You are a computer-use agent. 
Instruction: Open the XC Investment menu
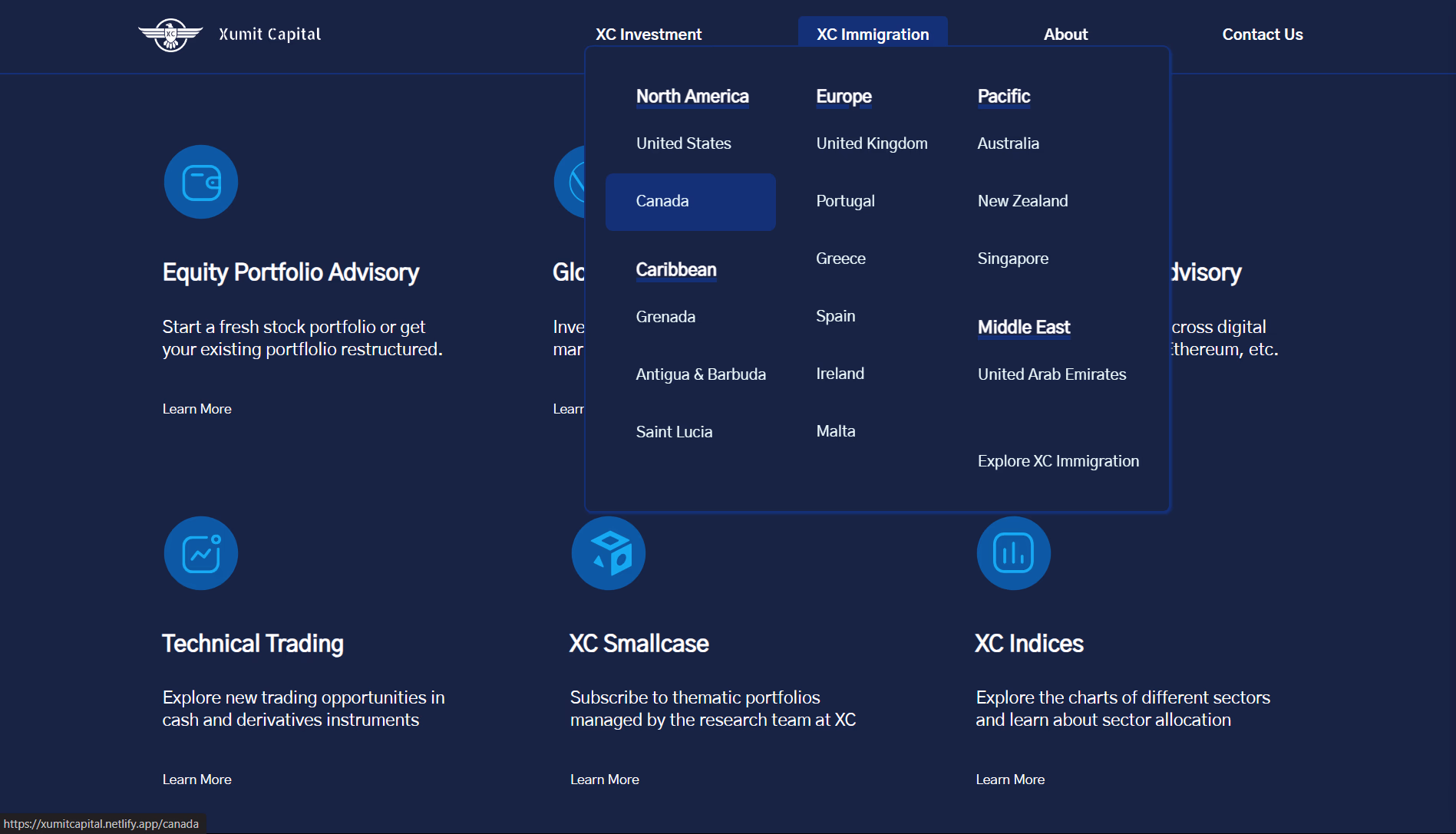click(x=649, y=34)
